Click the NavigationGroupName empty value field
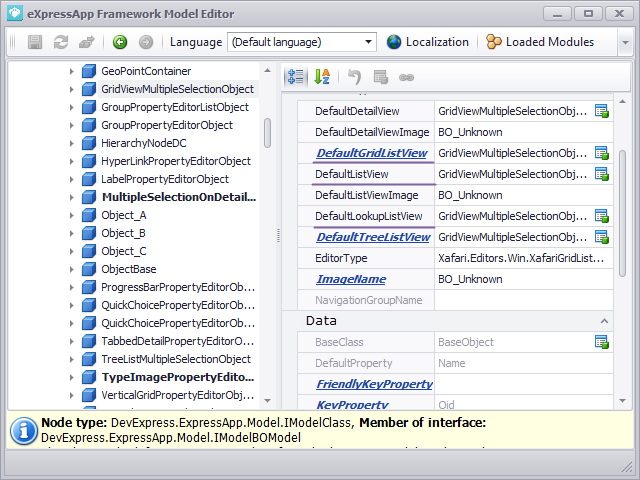 524,300
